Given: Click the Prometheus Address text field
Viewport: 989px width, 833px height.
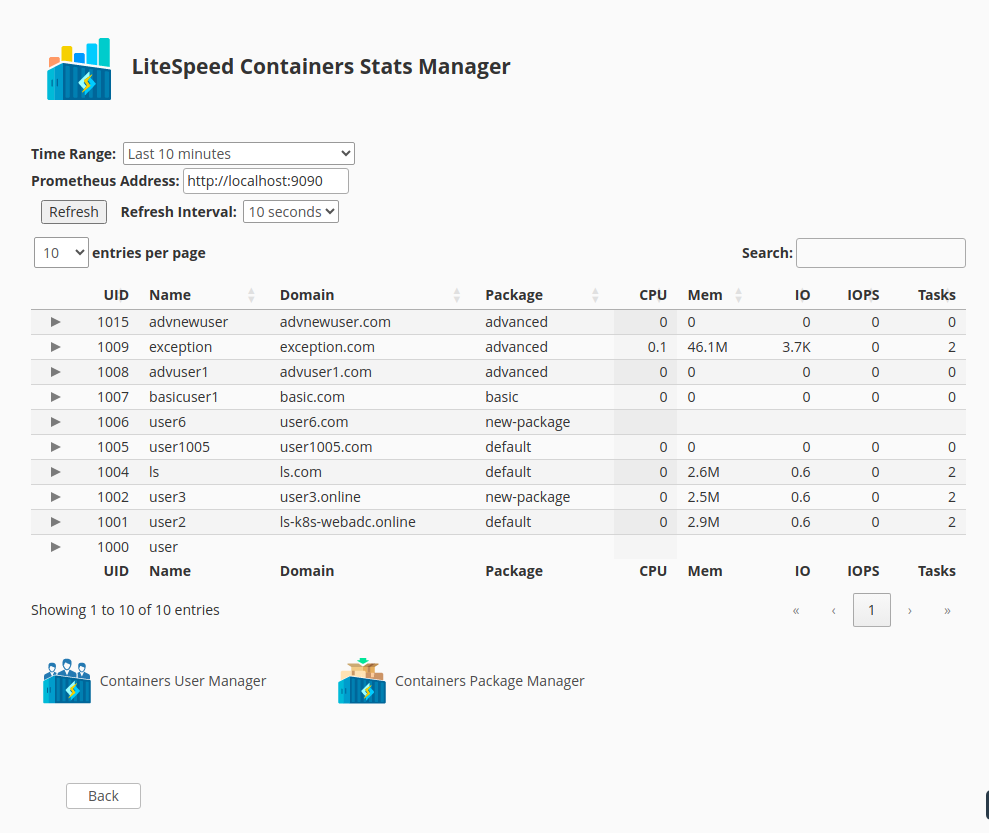Looking at the screenshot, I should pos(265,181).
